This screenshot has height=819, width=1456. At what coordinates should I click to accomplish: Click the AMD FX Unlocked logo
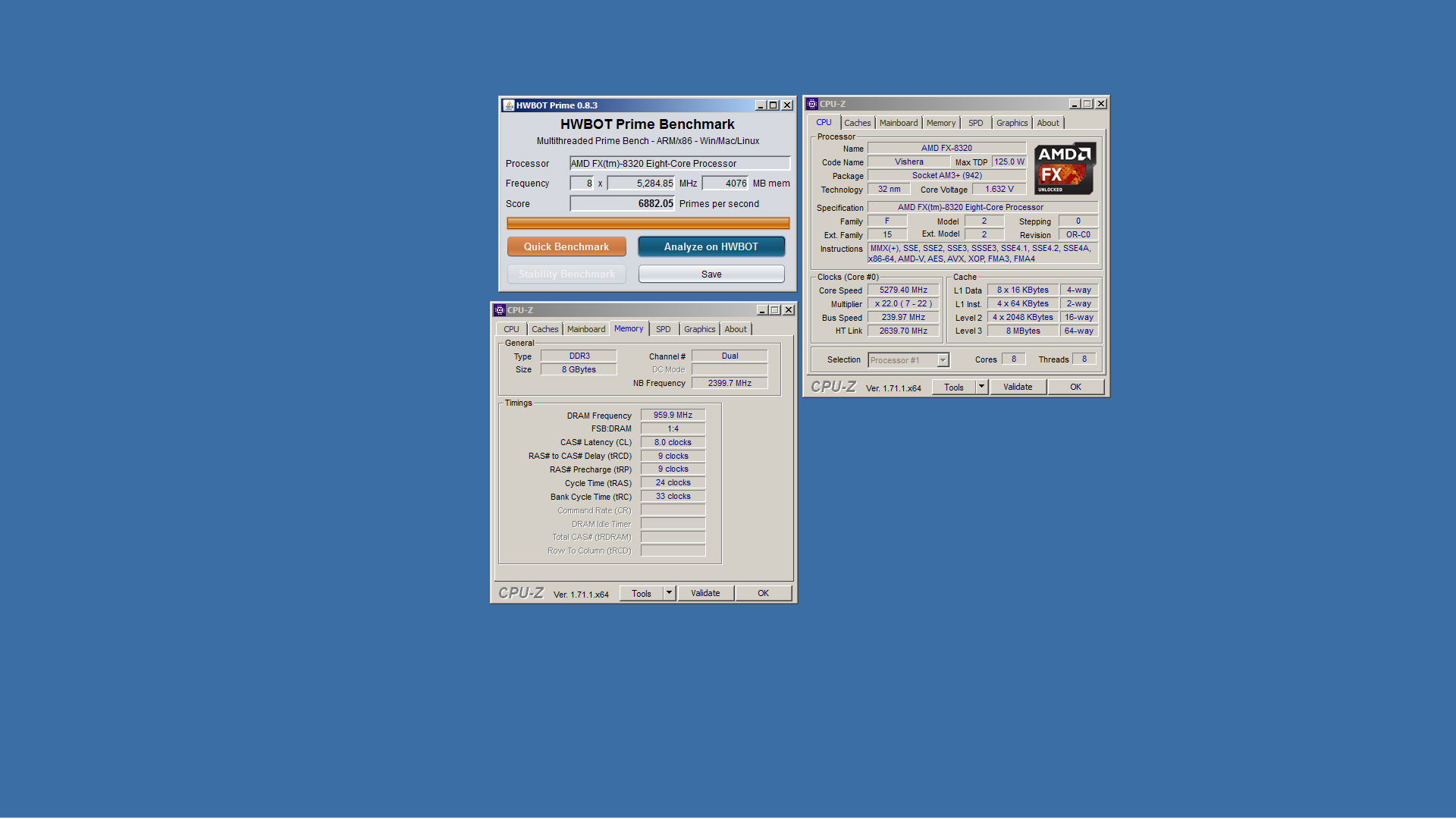tap(1065, 168)
